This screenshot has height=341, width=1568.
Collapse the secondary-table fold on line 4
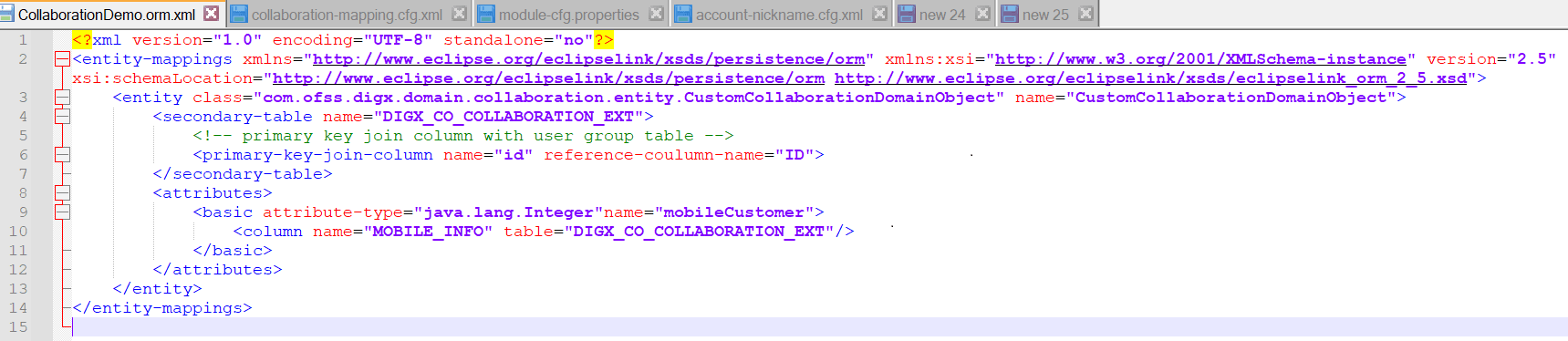pyautogui.click(x=62, y=117)
